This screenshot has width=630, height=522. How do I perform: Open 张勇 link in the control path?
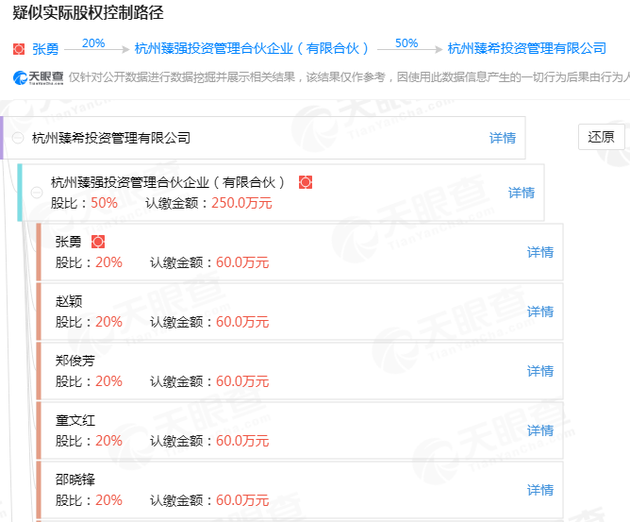tap(45, 48)
